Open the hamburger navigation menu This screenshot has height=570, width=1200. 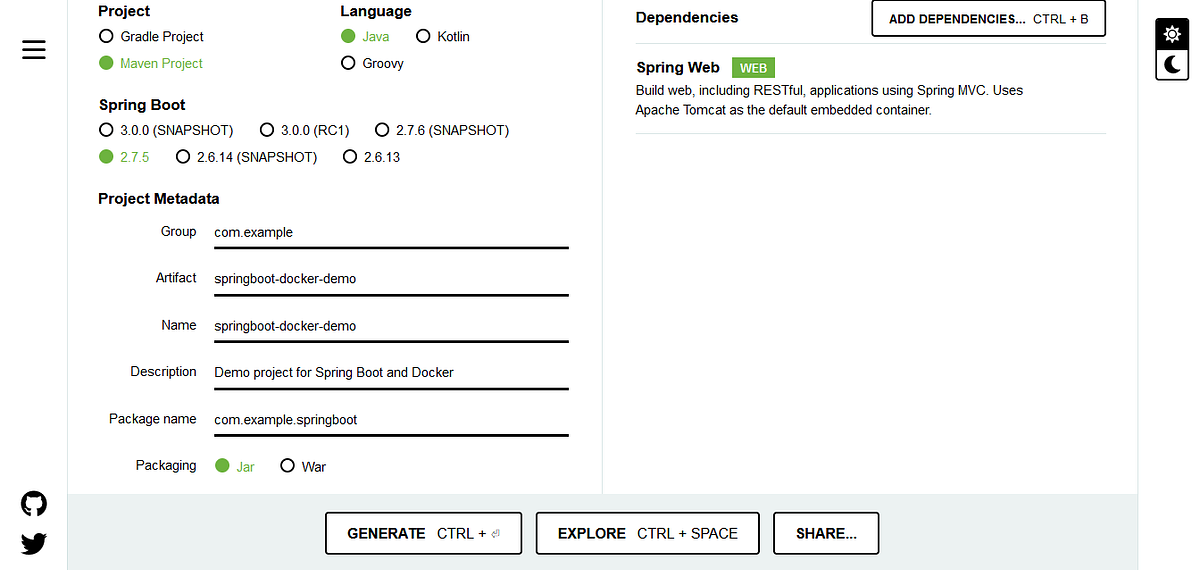[34, 50]
